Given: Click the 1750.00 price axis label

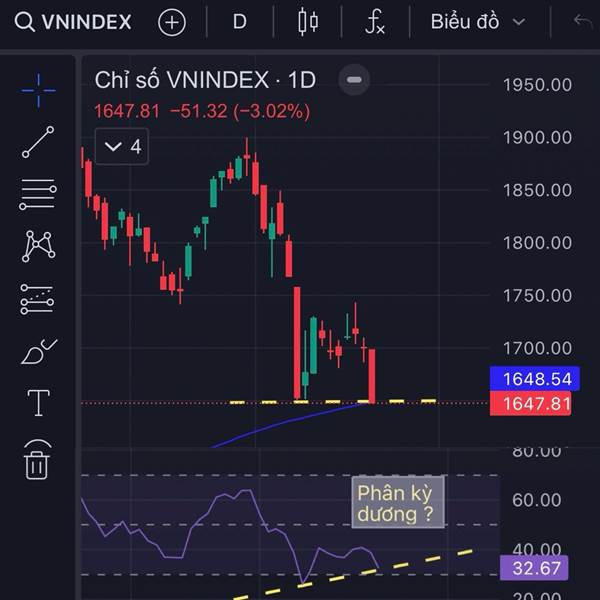Looking at the screenshot, I should click(x=537, y=295).
